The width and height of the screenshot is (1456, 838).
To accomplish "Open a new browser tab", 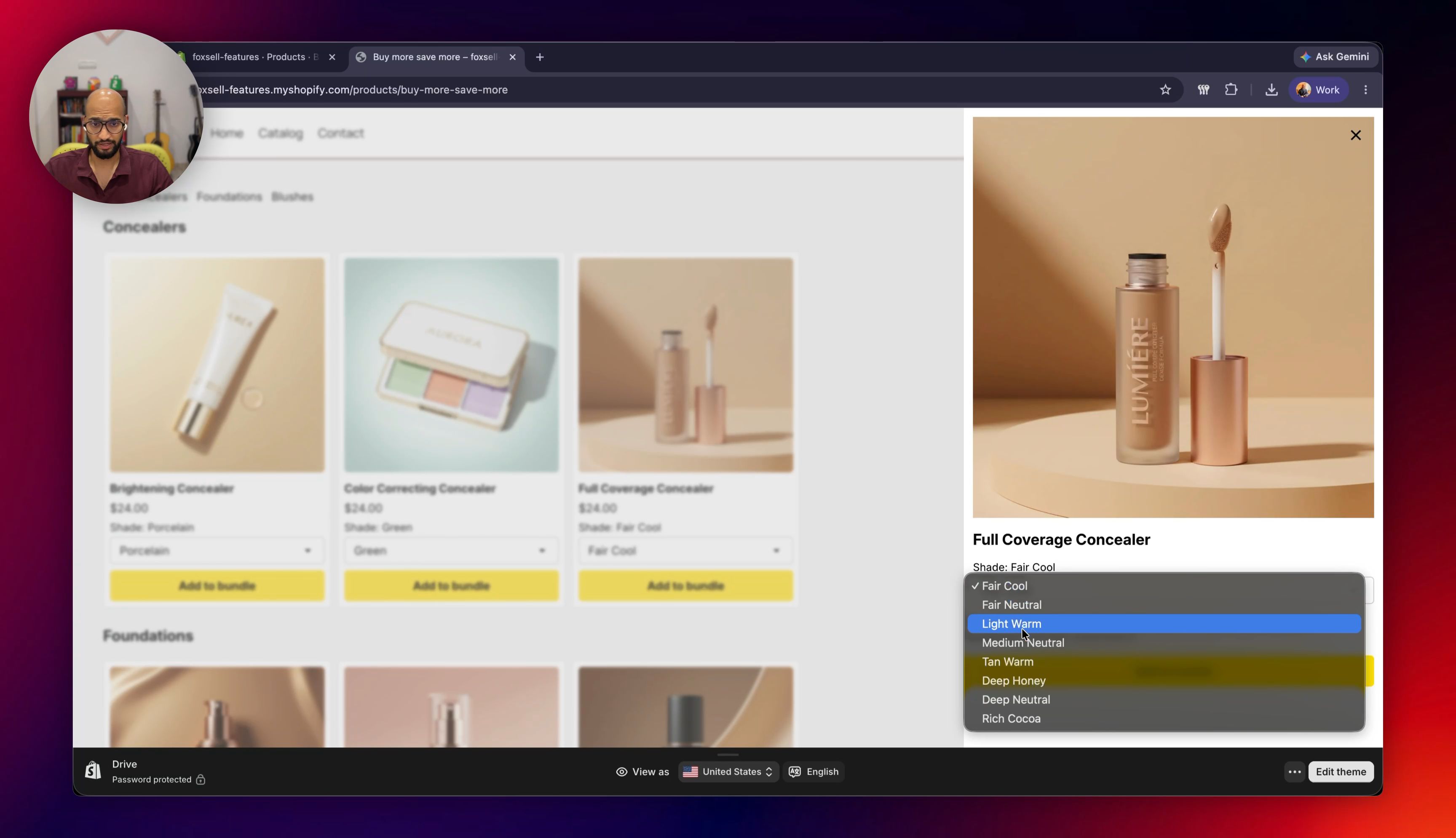I will pyautogui.click(x=539, y=57).
